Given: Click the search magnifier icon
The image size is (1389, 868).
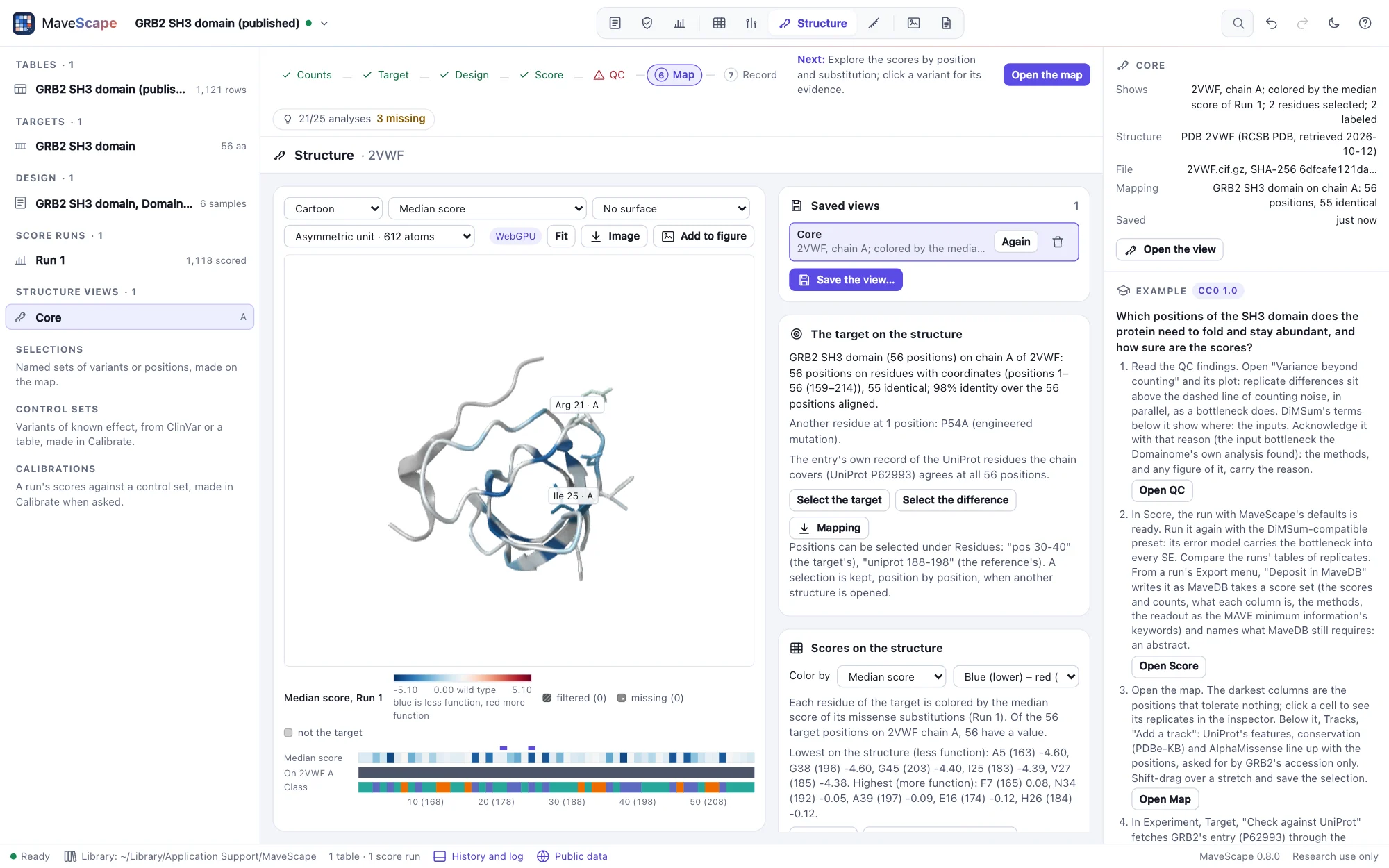Looking at the screenshot, I should coord(1238,23).
